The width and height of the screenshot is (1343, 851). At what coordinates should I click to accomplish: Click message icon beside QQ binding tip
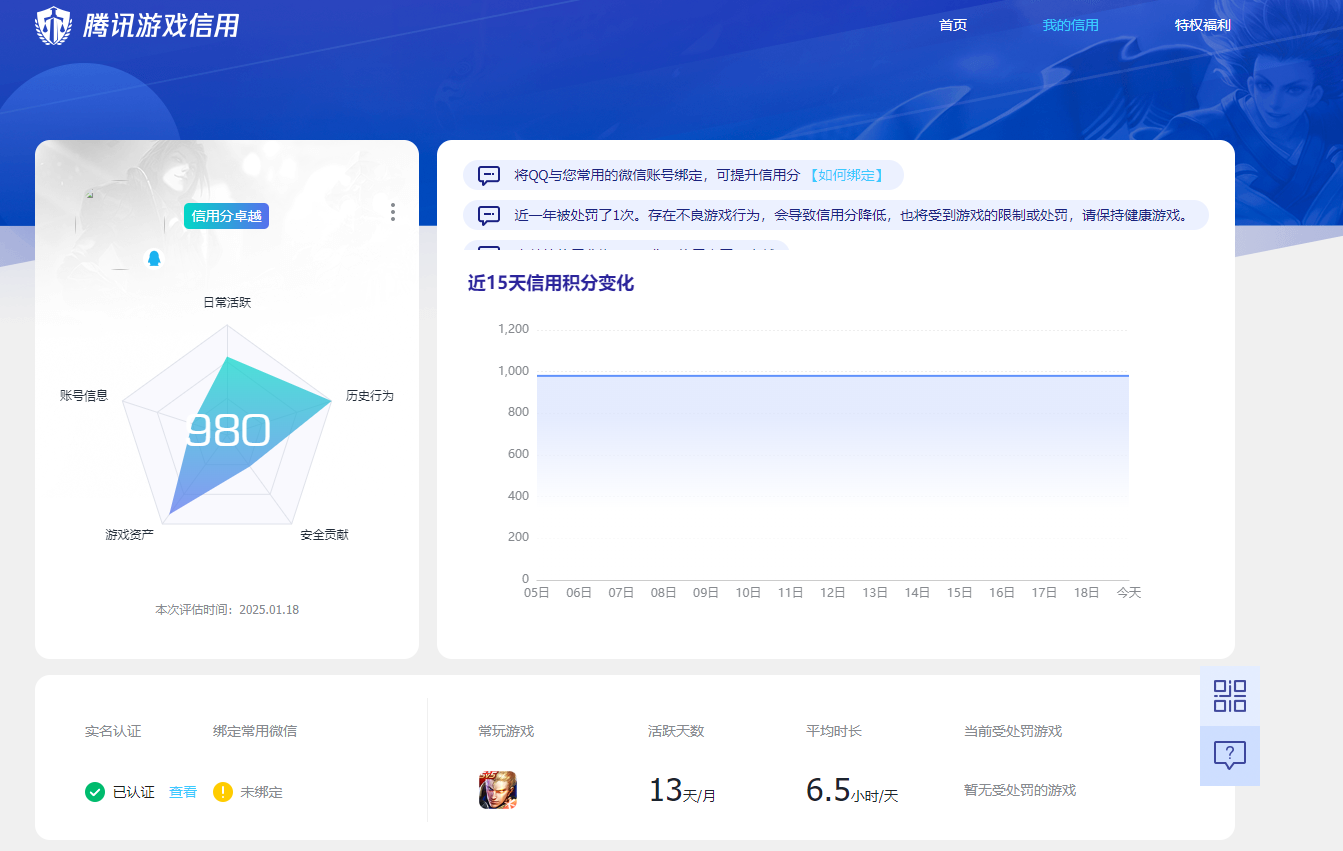pos(489,175)
